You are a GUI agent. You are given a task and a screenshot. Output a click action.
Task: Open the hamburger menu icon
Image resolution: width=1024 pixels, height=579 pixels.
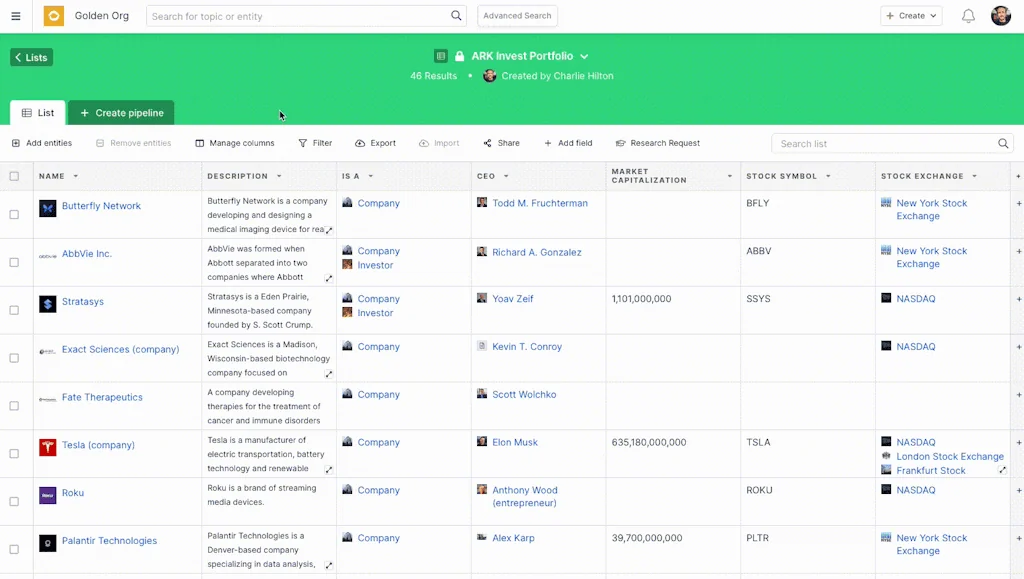coord(15,16)
